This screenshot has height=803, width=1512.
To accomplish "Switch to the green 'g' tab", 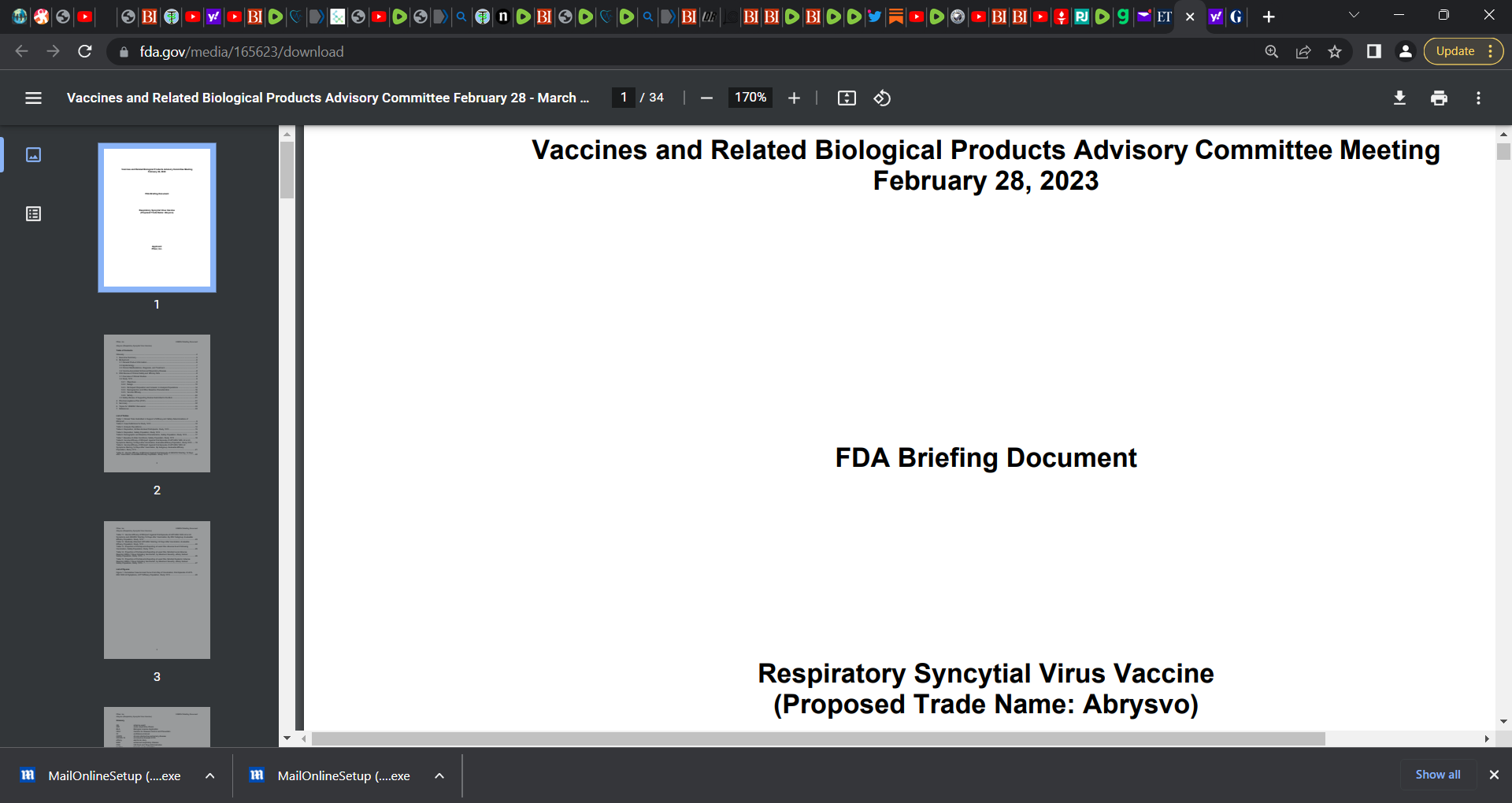I will click(1123, 17).
